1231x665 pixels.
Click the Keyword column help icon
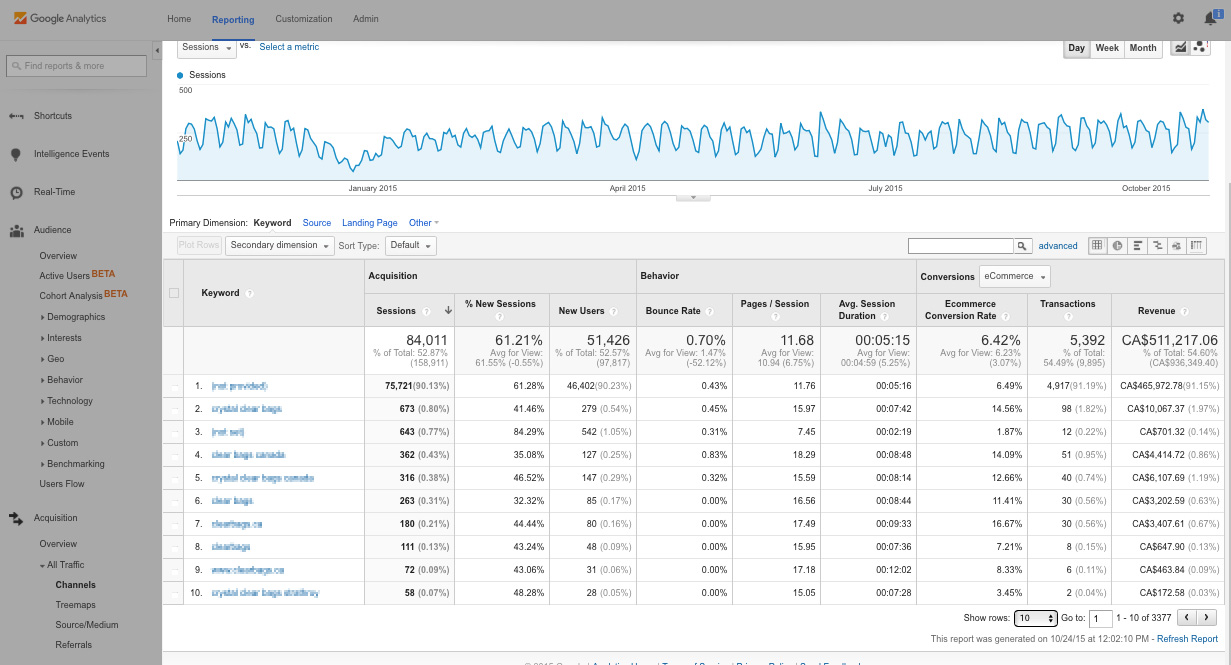(x=250, y=293)
